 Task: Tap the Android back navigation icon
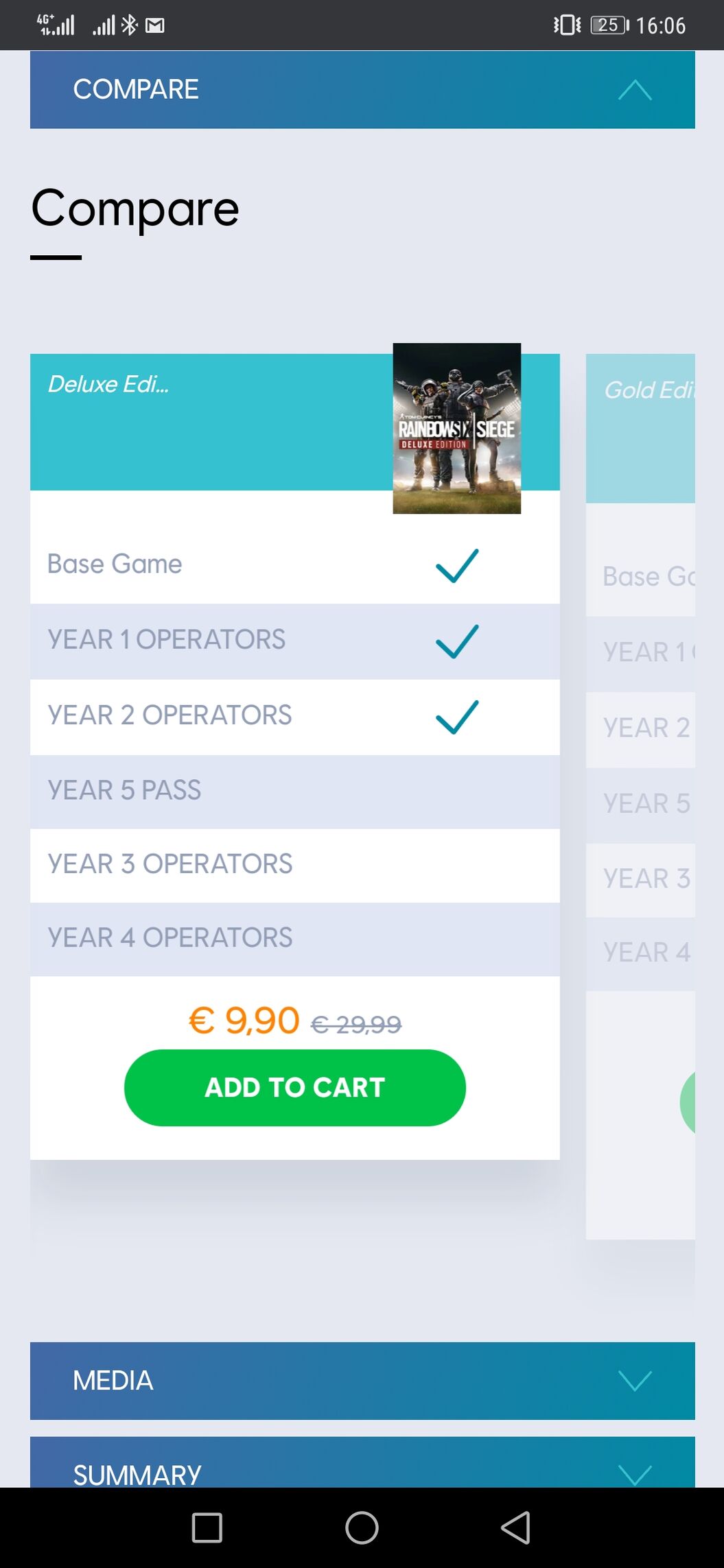(x=516, y=1528)
